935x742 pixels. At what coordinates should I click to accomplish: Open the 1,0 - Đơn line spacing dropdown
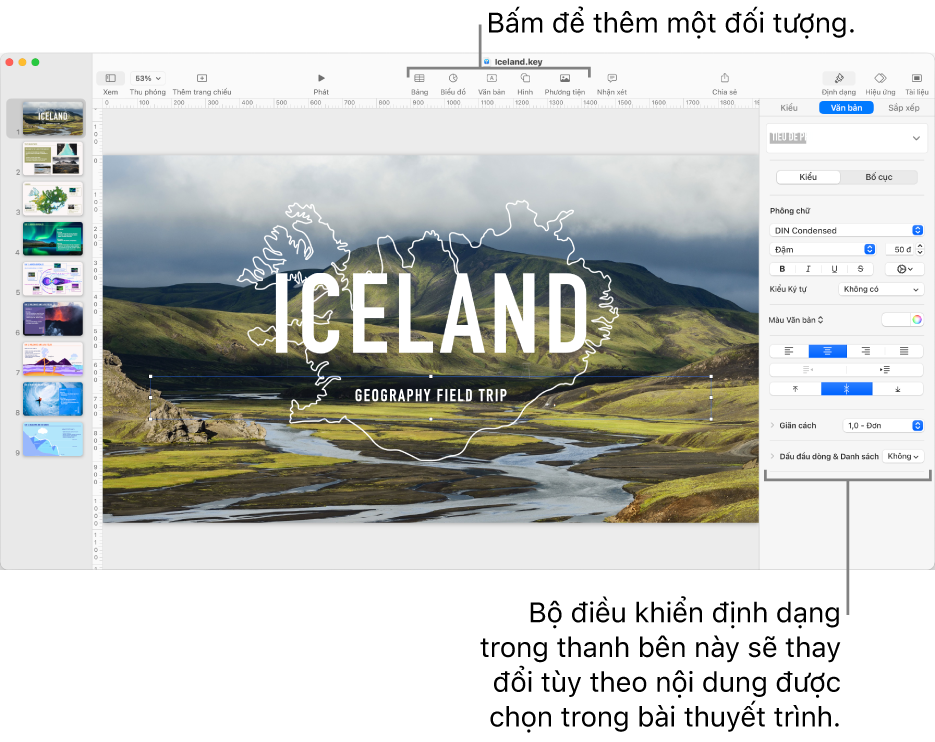(x=883, y=425)
